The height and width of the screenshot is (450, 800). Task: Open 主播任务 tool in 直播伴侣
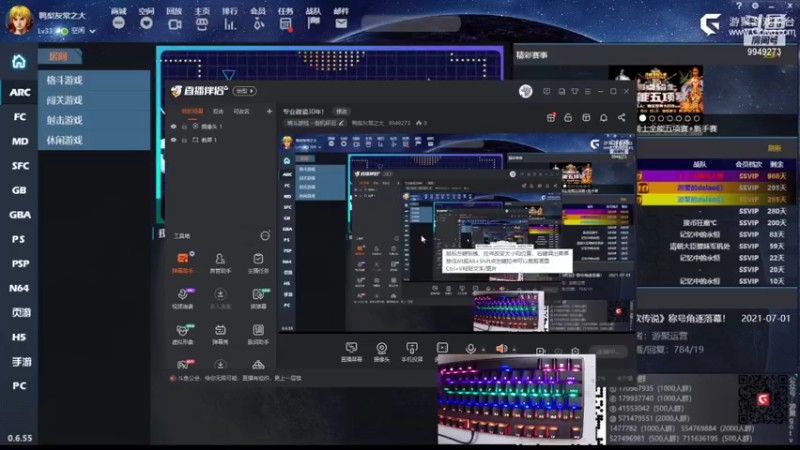(x=258, y=262)
